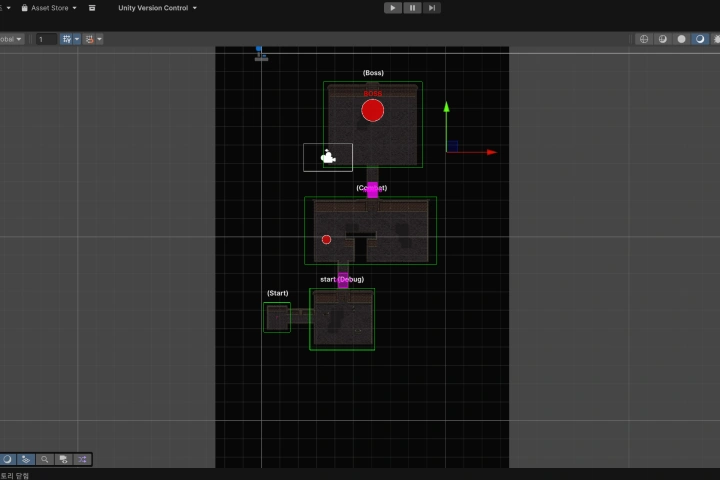Select unlit draw mode circle icon
The image size is (720, 480).
[681, 39]
